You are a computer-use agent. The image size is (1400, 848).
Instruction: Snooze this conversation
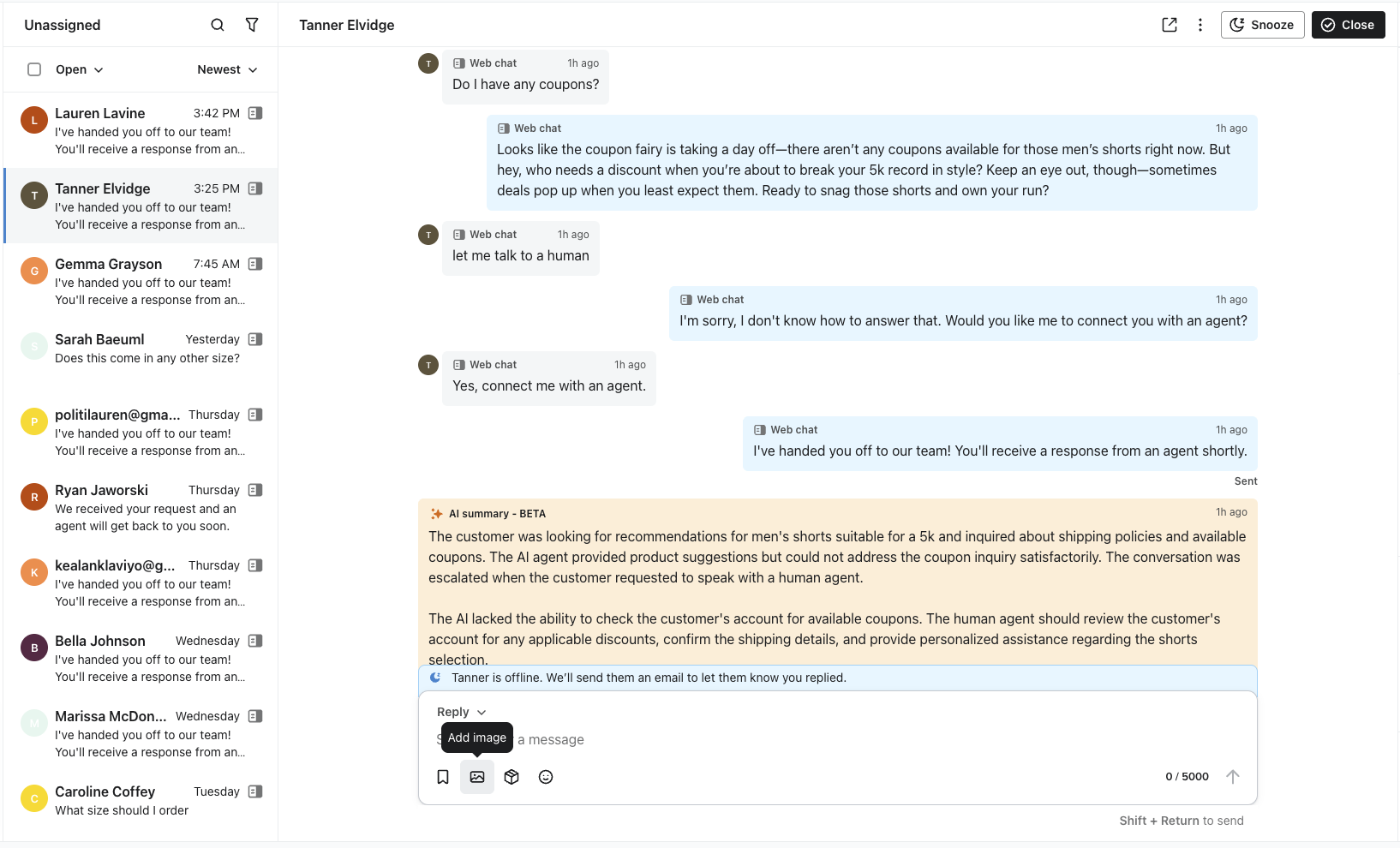1262,25
